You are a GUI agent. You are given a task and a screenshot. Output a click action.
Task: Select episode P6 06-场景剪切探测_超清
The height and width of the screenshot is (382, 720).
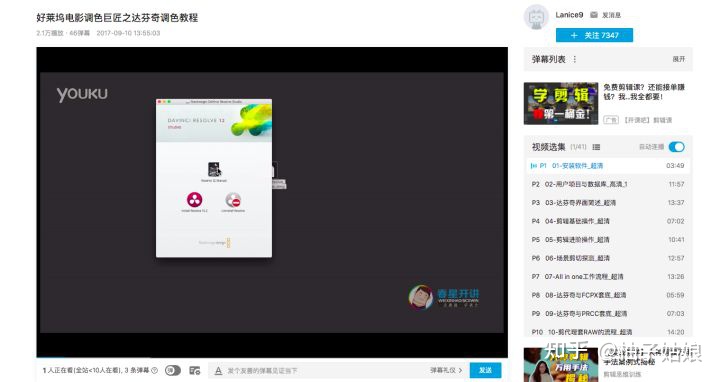click(608, 258)
